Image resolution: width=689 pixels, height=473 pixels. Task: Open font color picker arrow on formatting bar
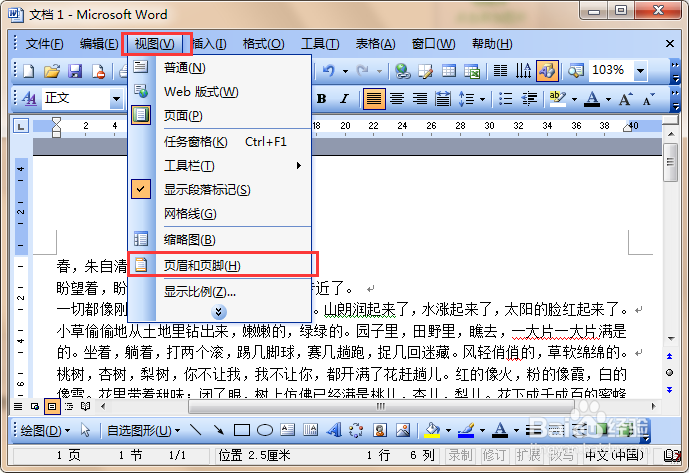tap(608, 99)
